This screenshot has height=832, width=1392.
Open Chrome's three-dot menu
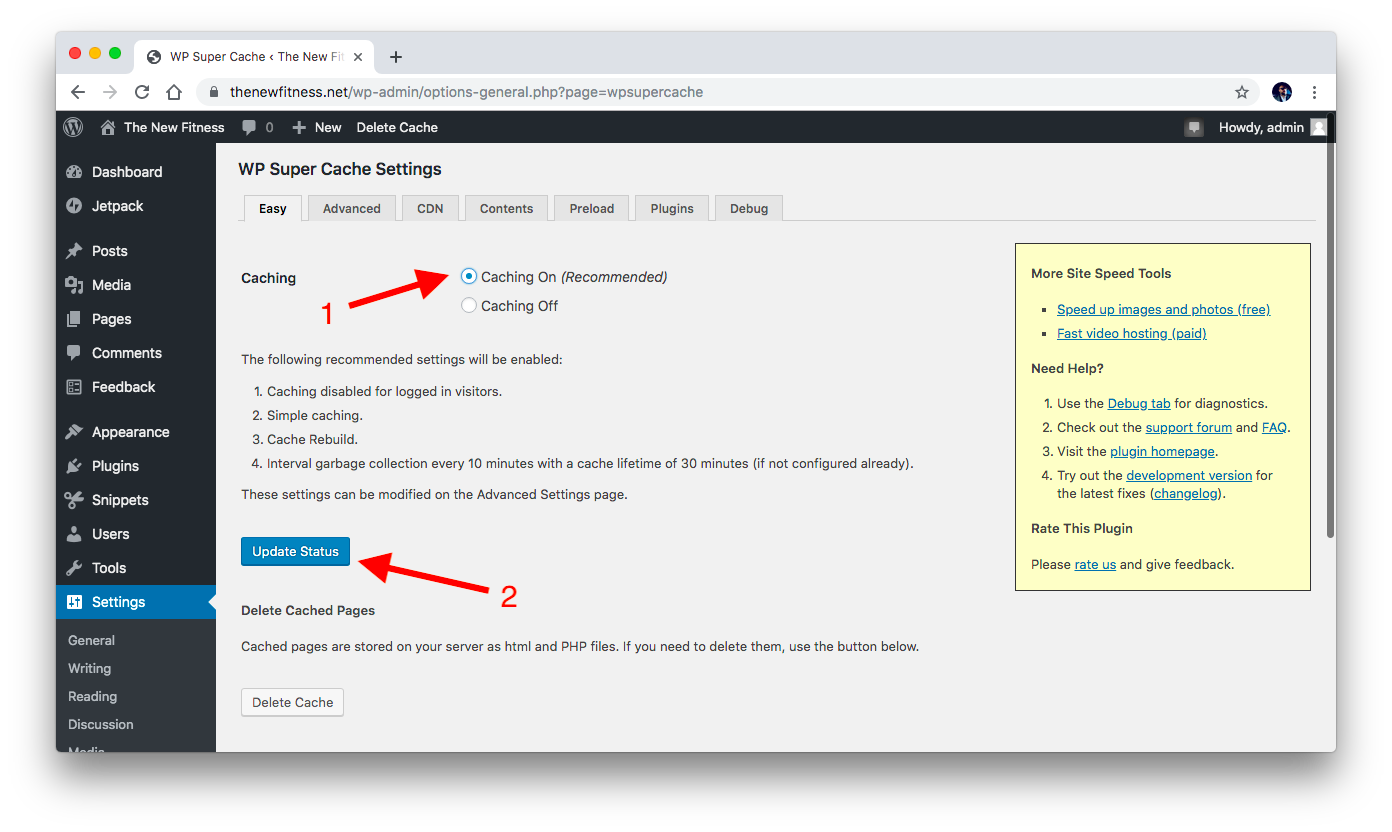[1314, 92]
